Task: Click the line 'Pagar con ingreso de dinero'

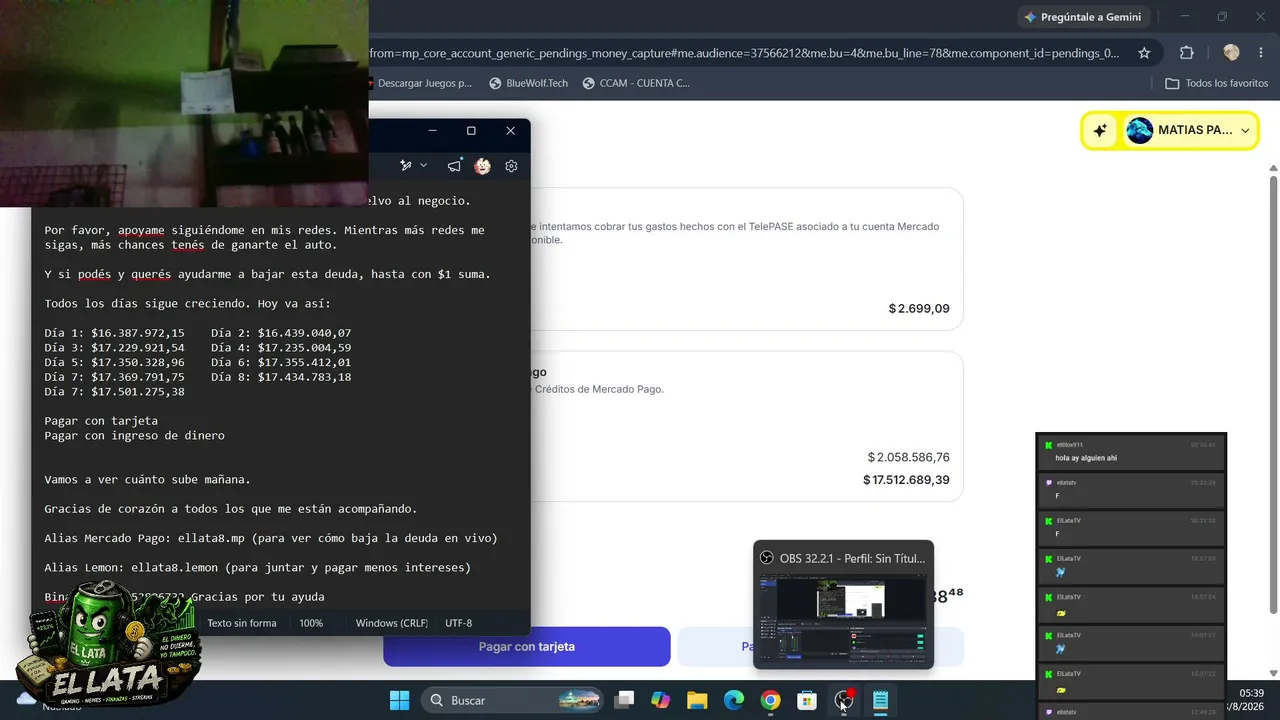Action: point(135,436)
